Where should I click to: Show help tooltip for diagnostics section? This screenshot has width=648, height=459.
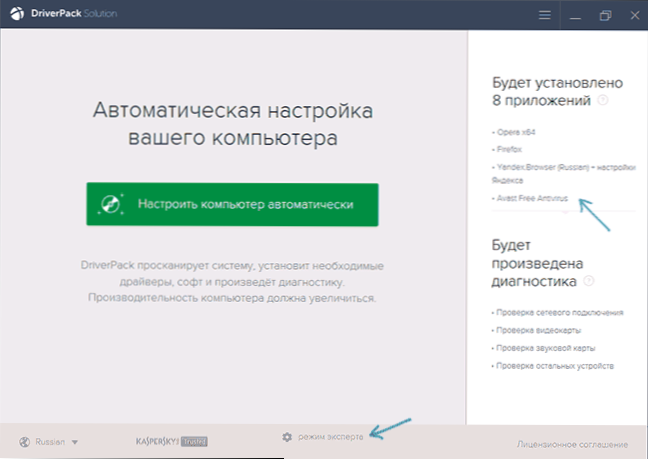588,281
